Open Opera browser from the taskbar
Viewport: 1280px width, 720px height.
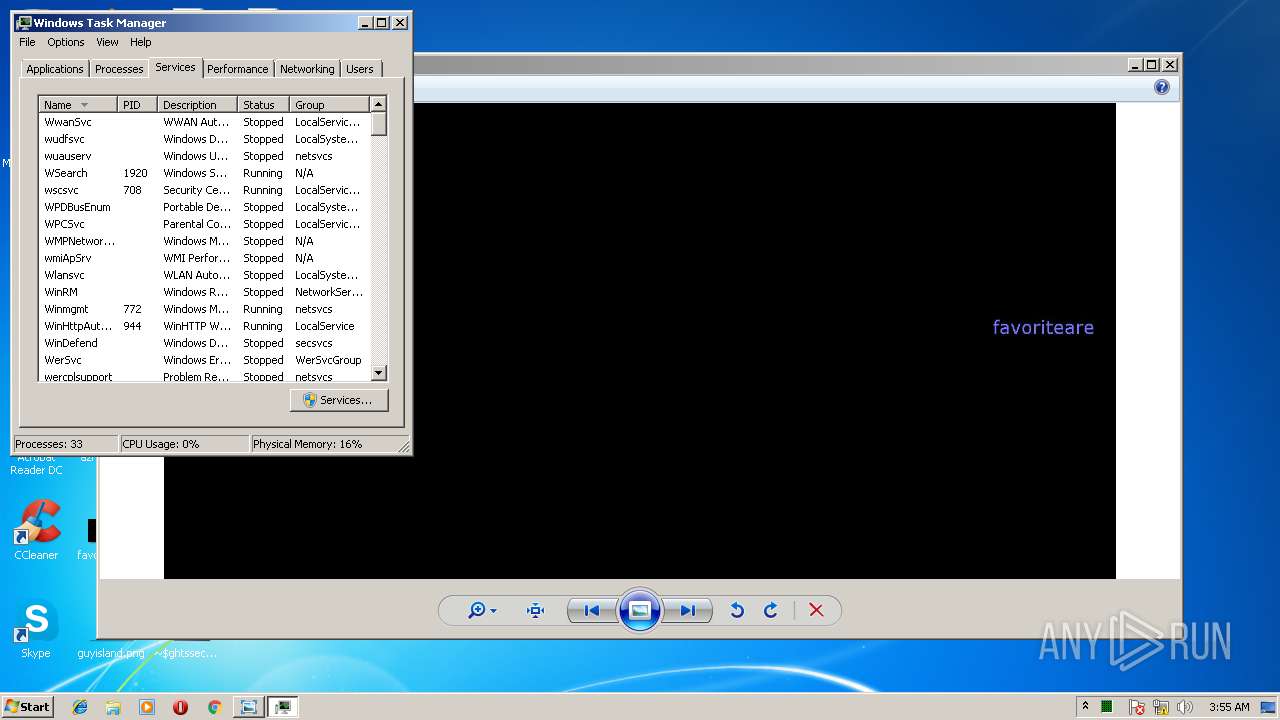180,707
